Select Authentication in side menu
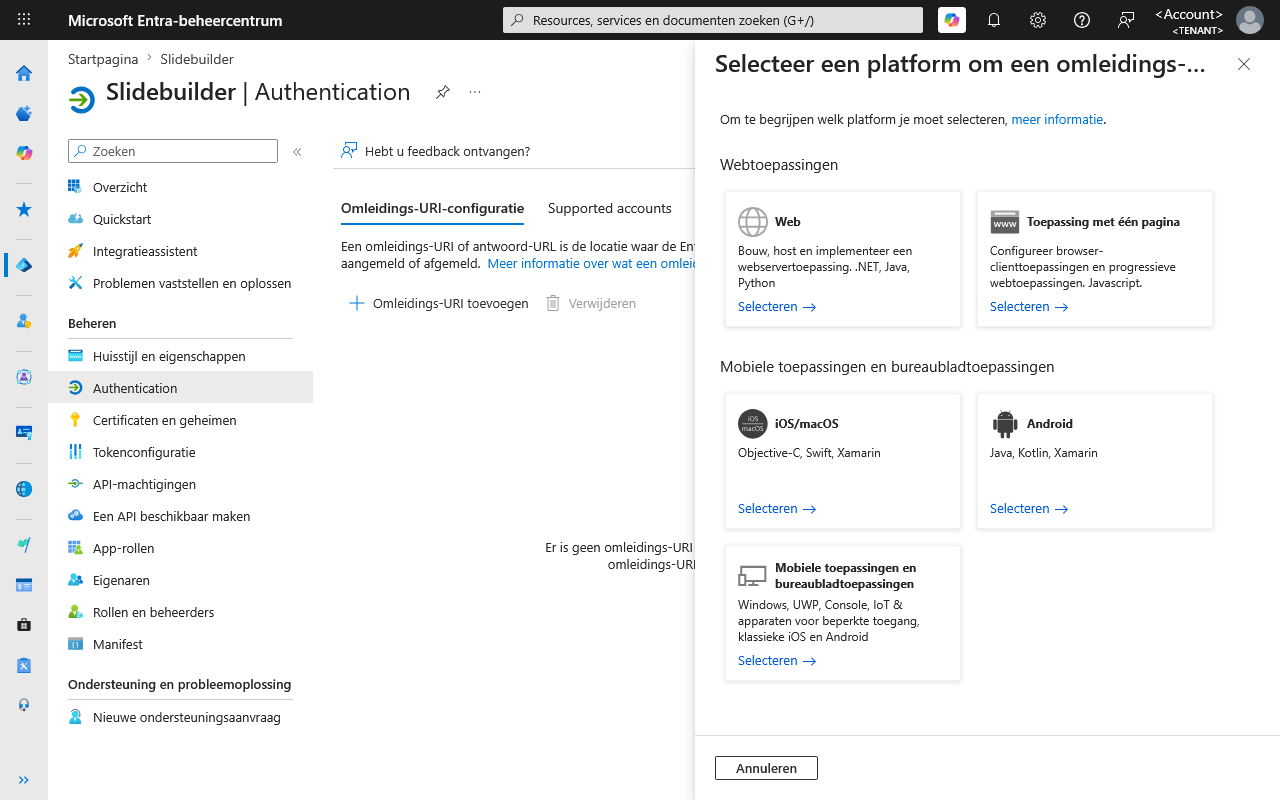Screen dimensions: 1280x800 click(180, 388)
